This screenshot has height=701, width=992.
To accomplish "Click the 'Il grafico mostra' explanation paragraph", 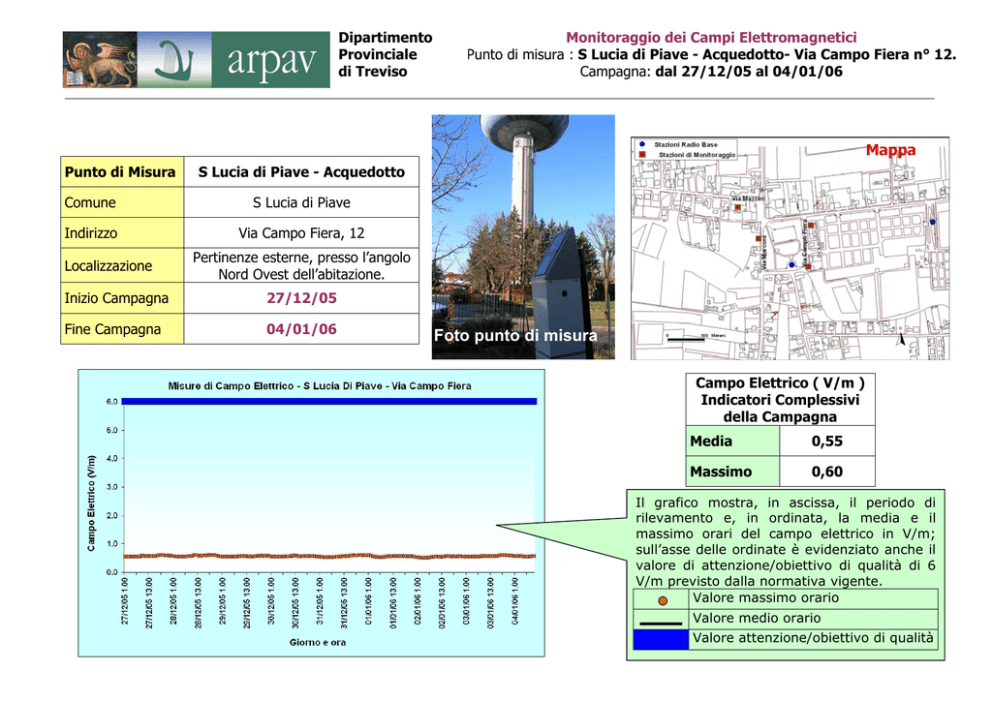I will (785, 542).
